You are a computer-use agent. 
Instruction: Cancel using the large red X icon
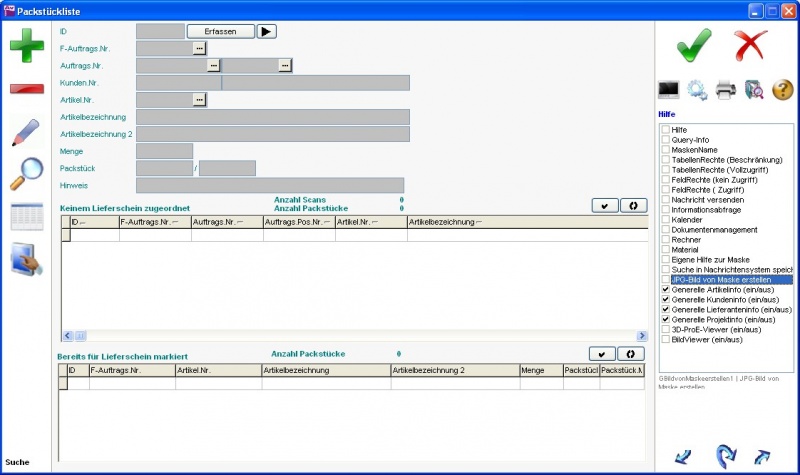click(x=751, y=46)
